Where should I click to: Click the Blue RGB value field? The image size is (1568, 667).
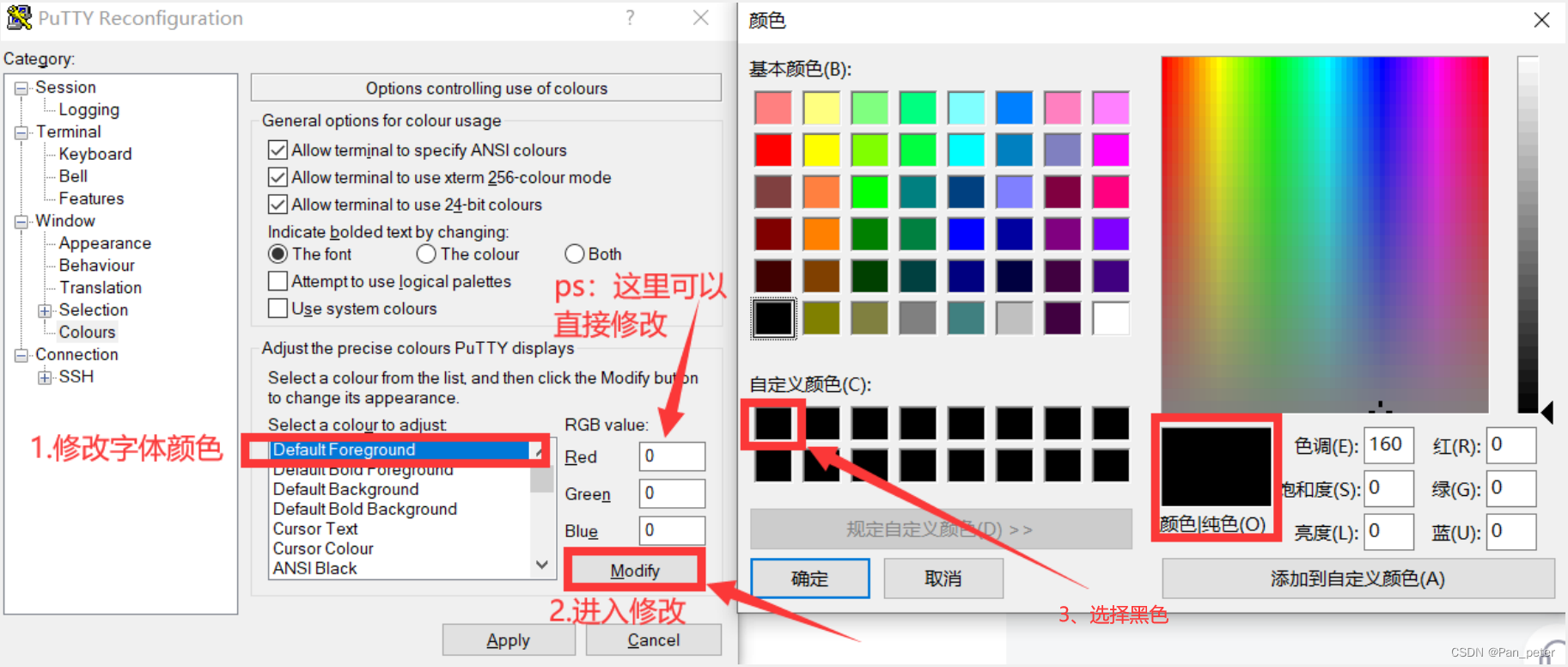pyautogui.click(x=673, y=530)
